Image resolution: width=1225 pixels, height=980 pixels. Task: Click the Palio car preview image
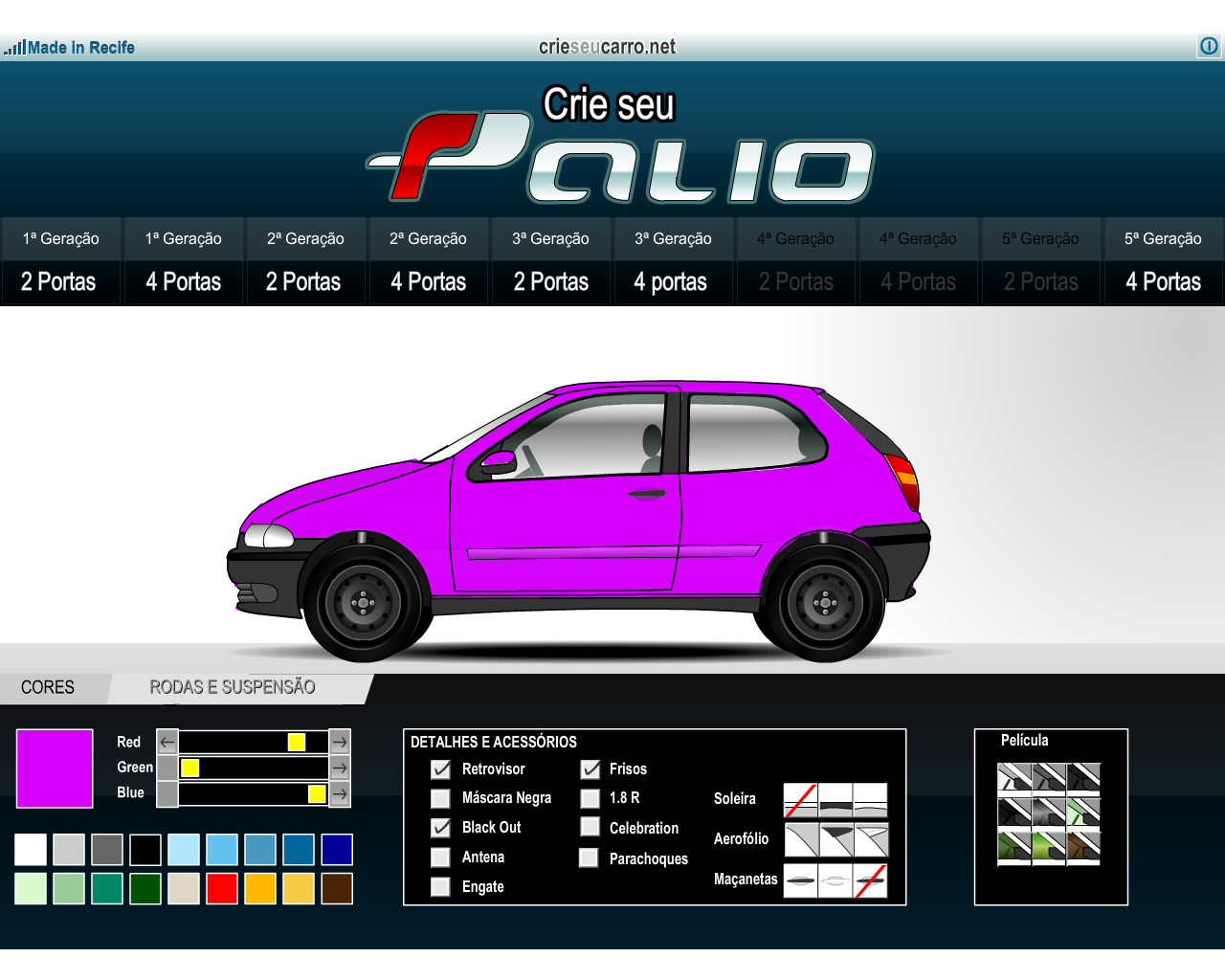click(x=579, y=520)
